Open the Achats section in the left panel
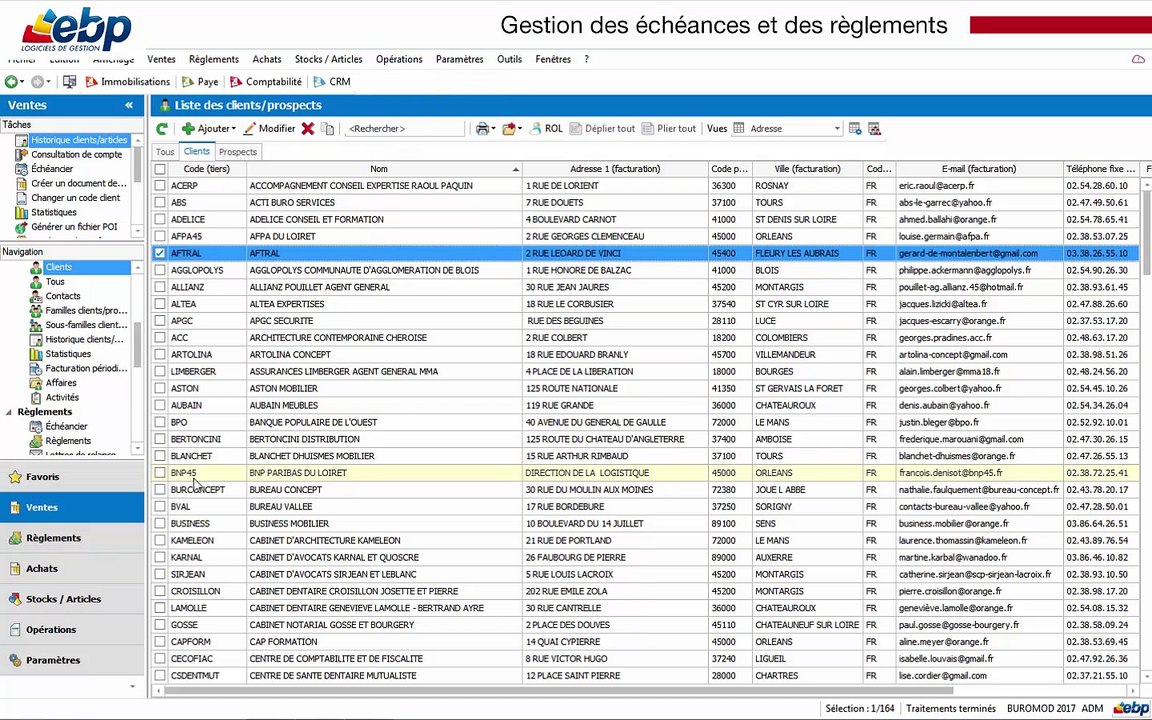This screenshot has width=1152, height=720. tap(72, 569)
